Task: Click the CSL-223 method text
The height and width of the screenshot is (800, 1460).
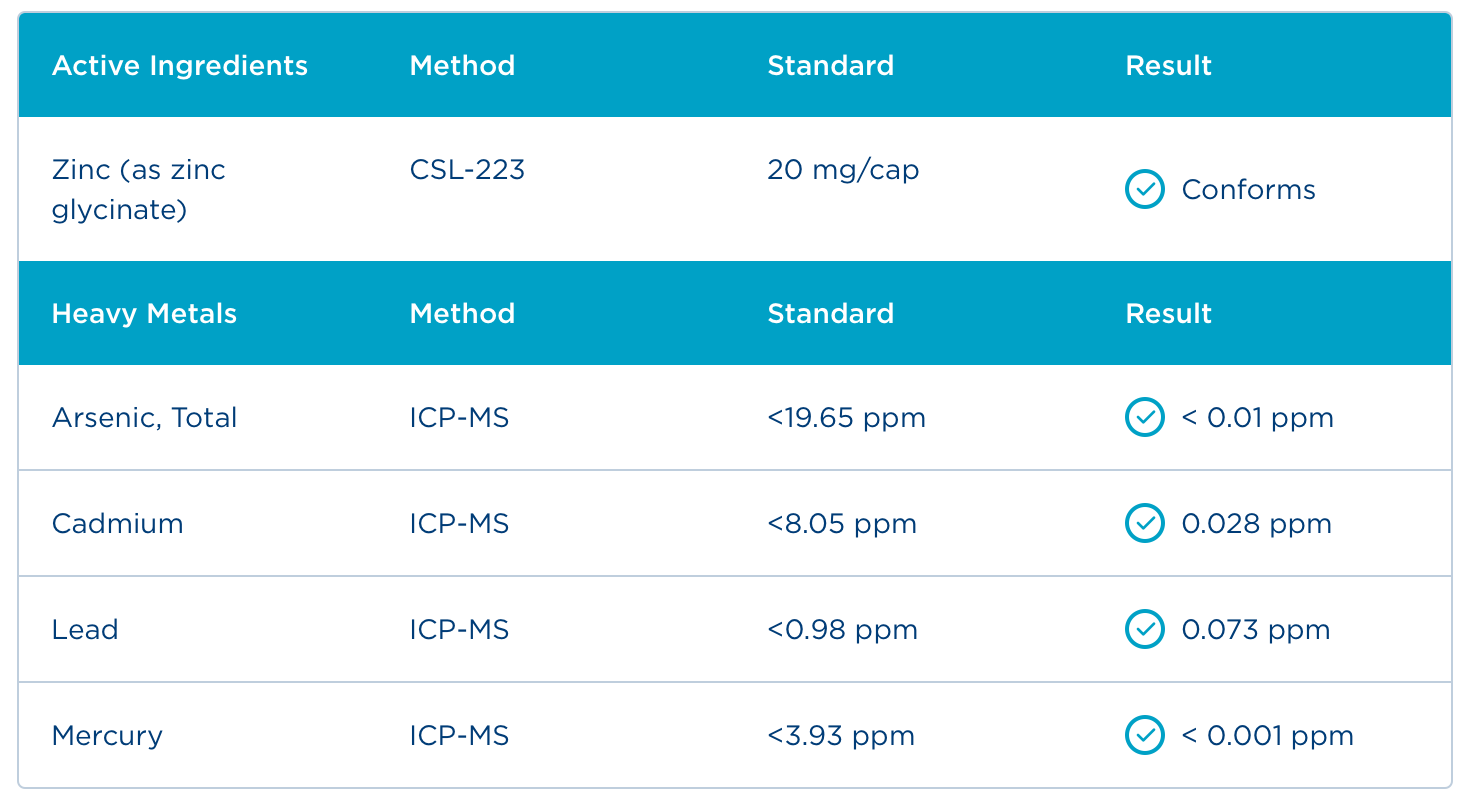Action: (x=467, y=170)
